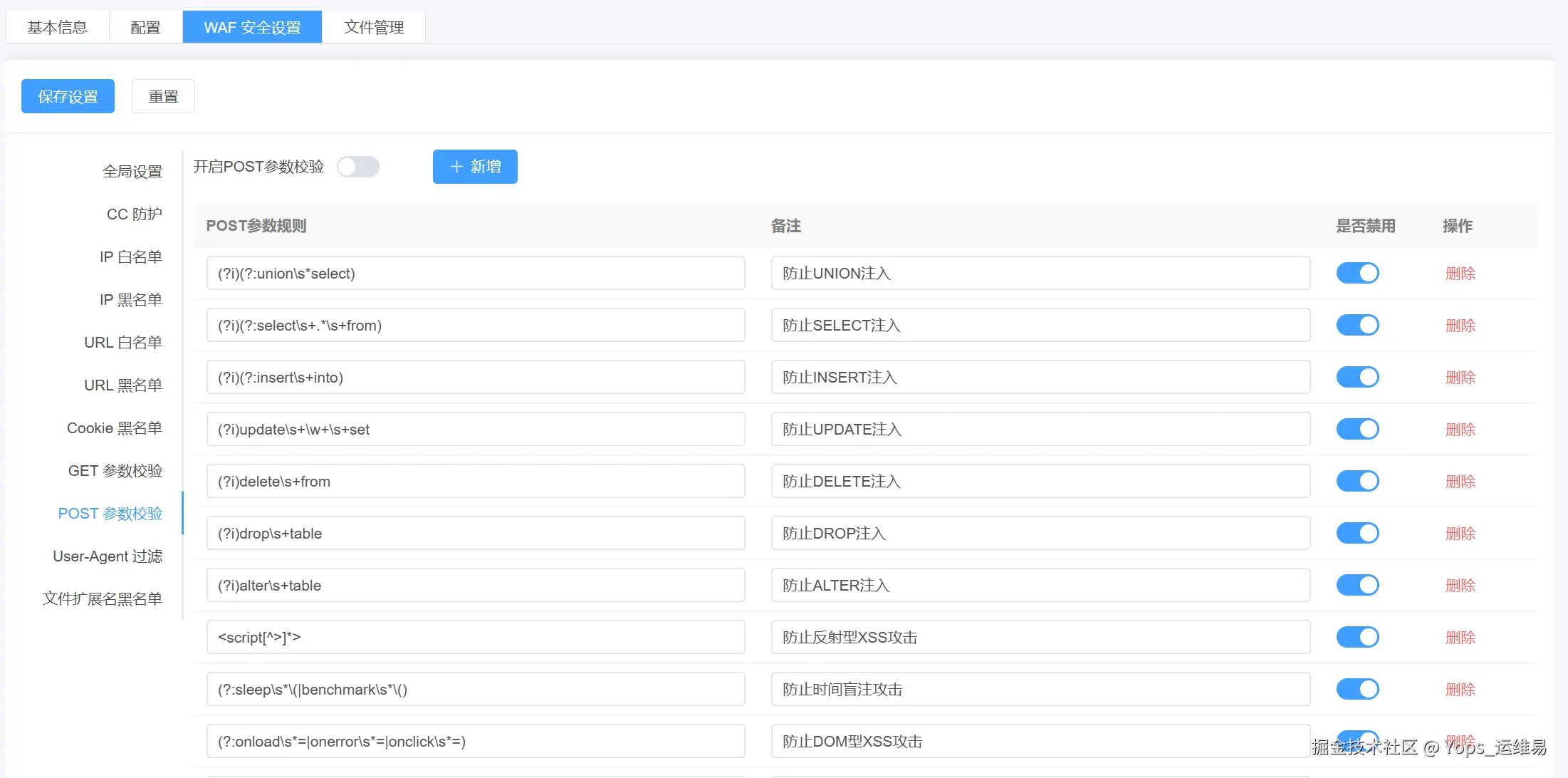Select the 配置 tab
The width and height of the screenshot is (1568, 778).
145,27
